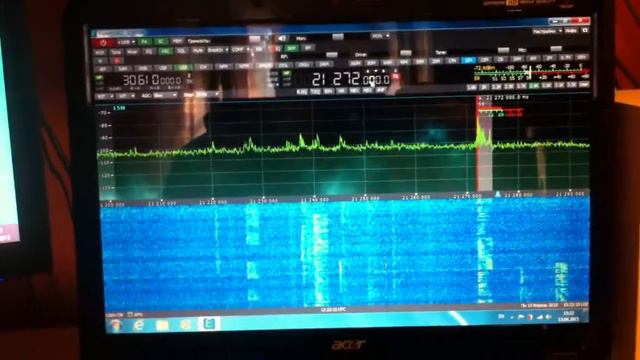Adjust the RF gain slider
The width and height of the screenshot is (640, 360).
[331, 55]
